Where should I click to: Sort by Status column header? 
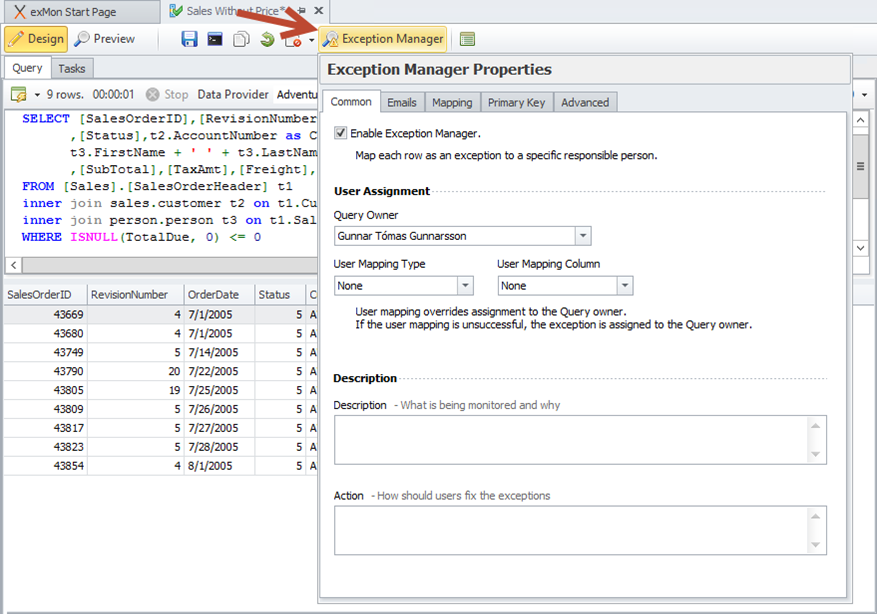click(x=280, y=295)
